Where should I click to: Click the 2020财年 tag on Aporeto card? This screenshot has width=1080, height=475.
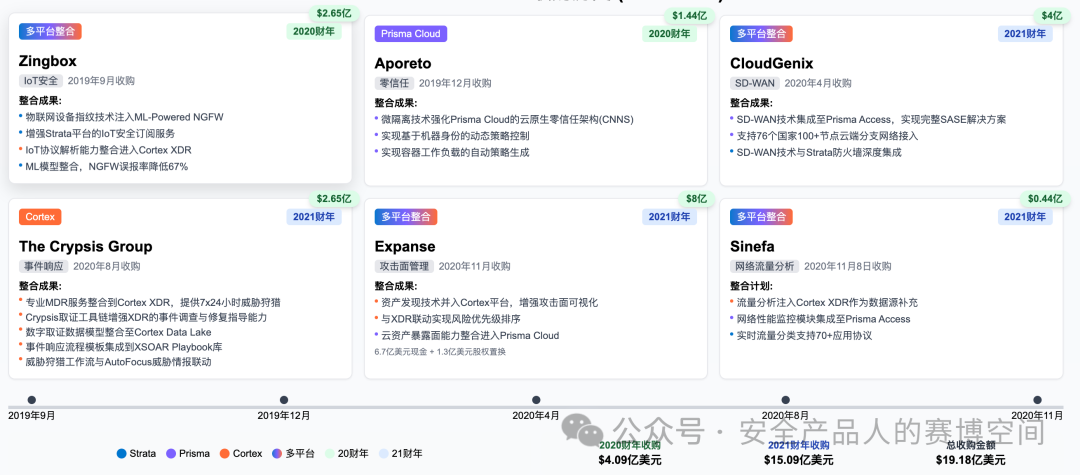click(669, 33)
